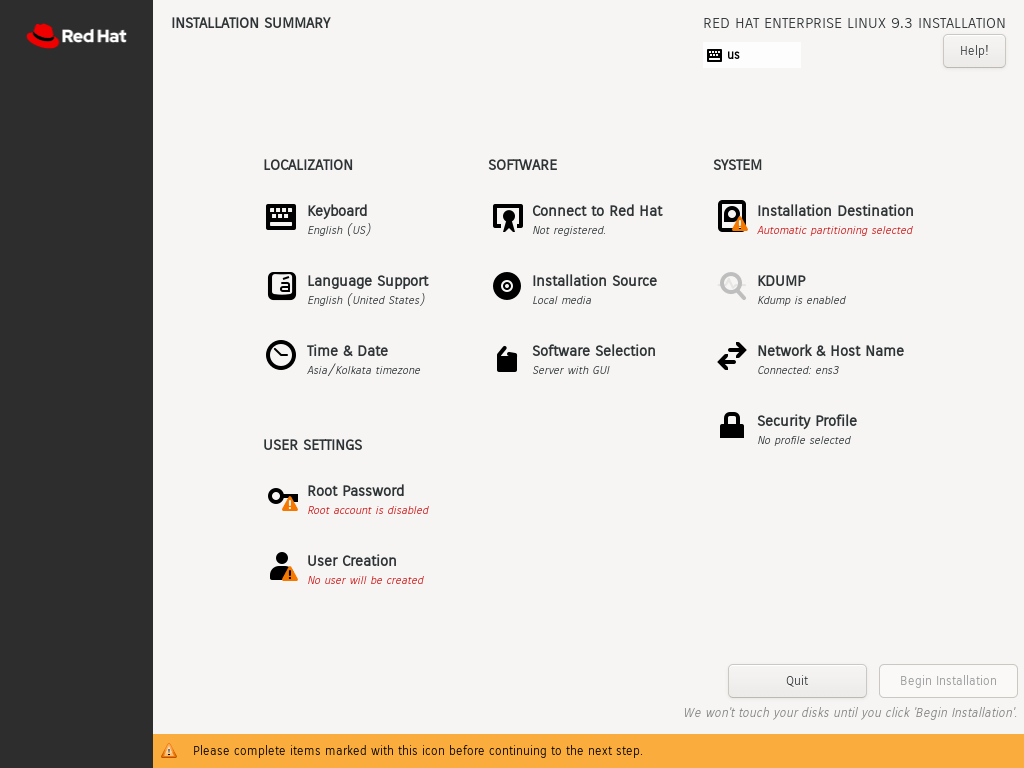Click the "Please complete items marked" warning message

(x=418, y=751)
